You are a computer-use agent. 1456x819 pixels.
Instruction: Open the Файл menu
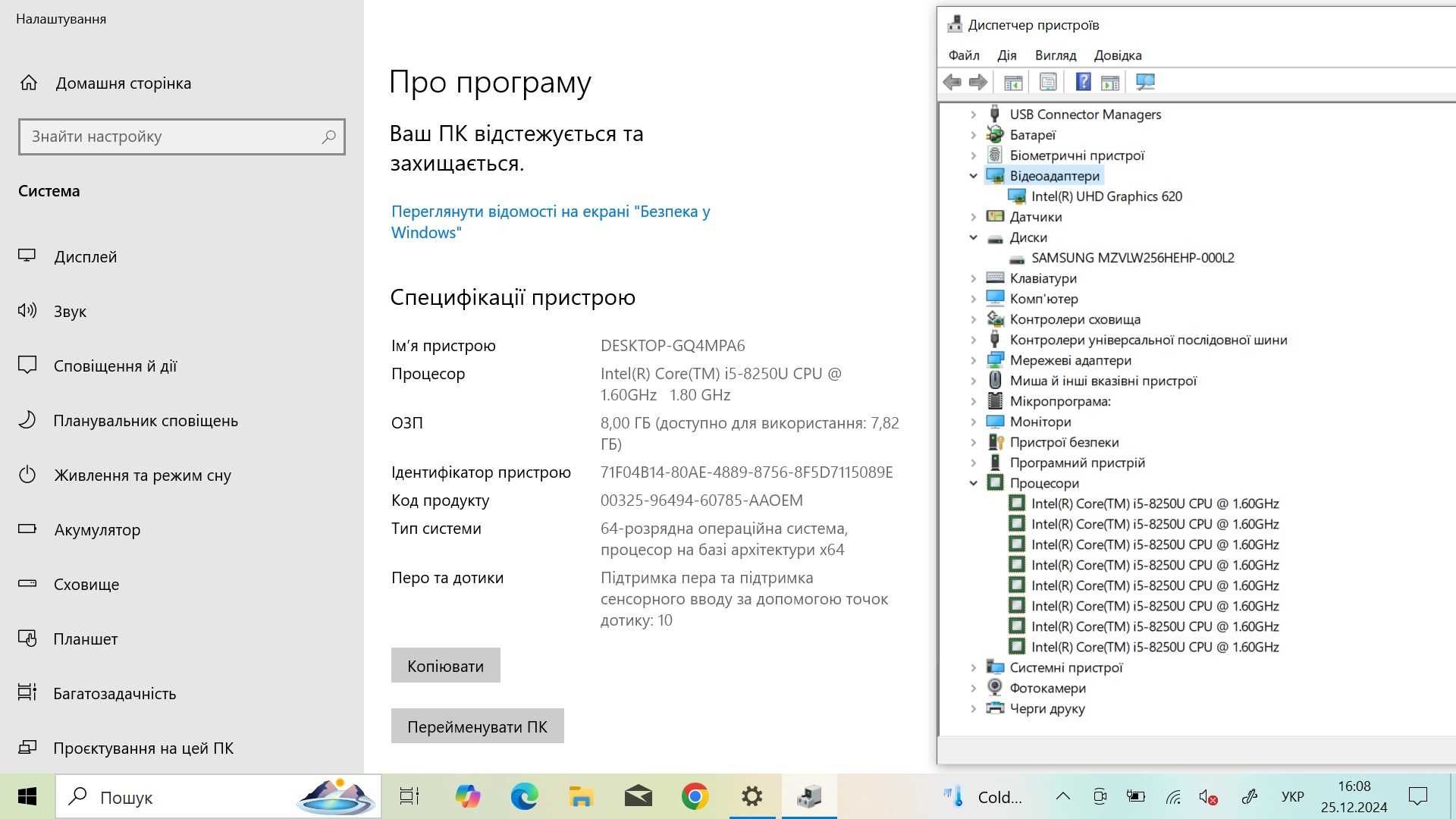964,55
